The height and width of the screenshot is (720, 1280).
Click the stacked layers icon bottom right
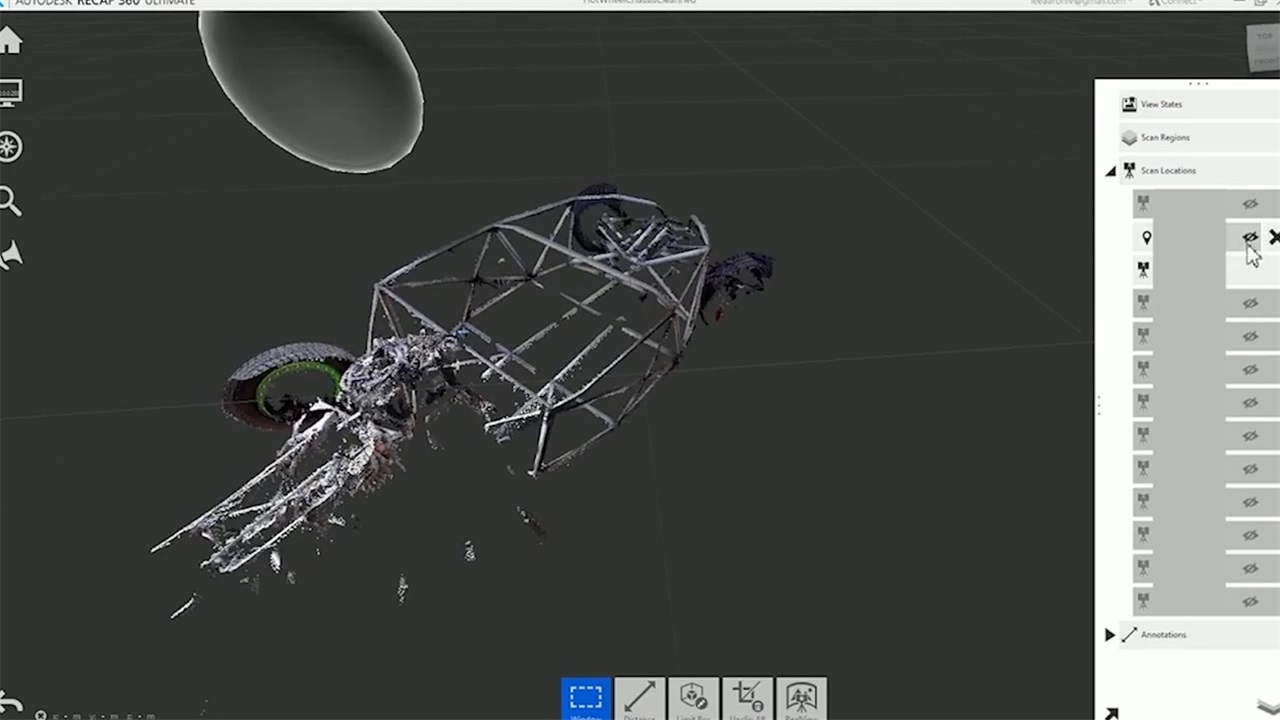1268,707
